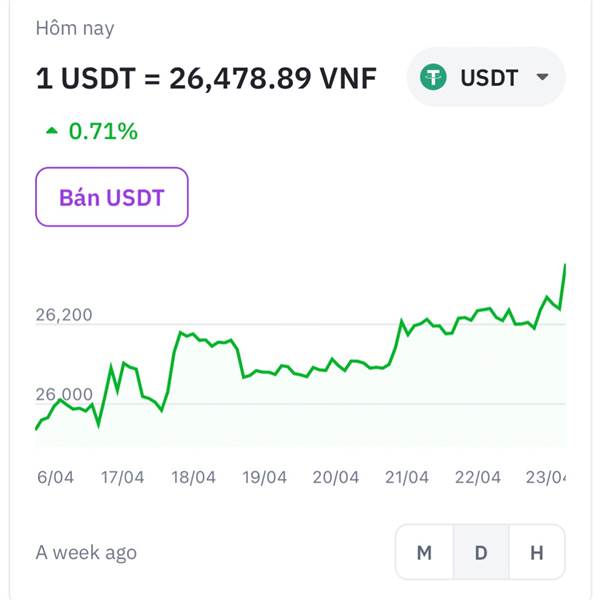Click the 1 USDT exchange rate text

coord(206,78)
